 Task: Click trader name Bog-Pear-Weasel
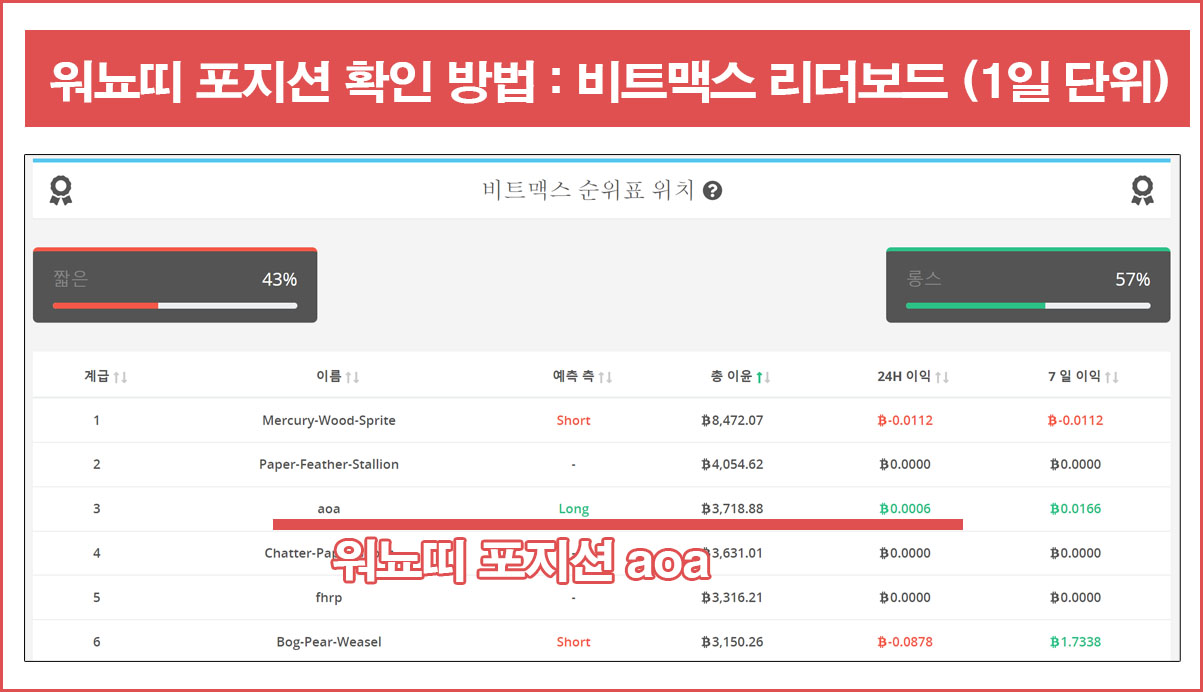click(329, 642)
